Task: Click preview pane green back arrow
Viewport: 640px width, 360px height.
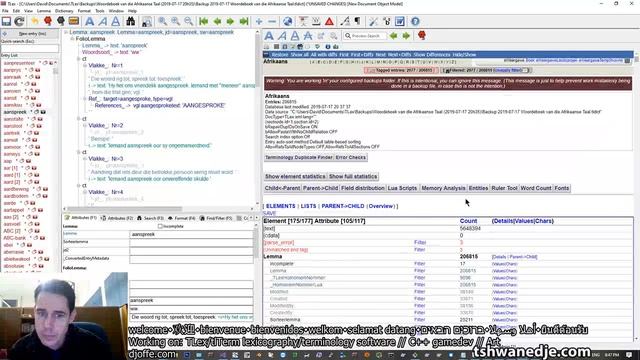Action: pos(393,36)
